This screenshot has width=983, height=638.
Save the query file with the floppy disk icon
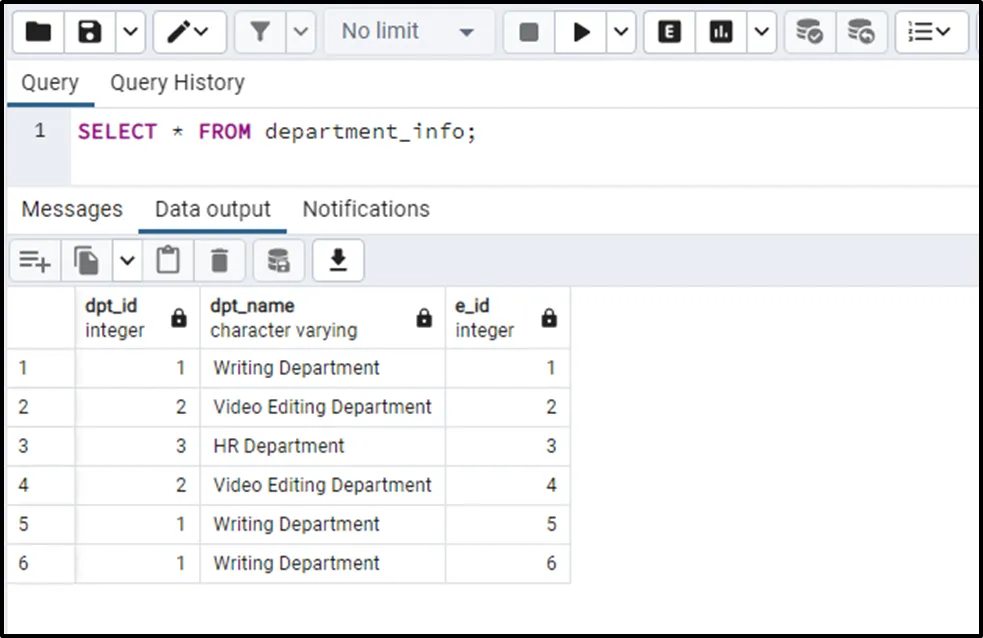(x=91, y=32)
